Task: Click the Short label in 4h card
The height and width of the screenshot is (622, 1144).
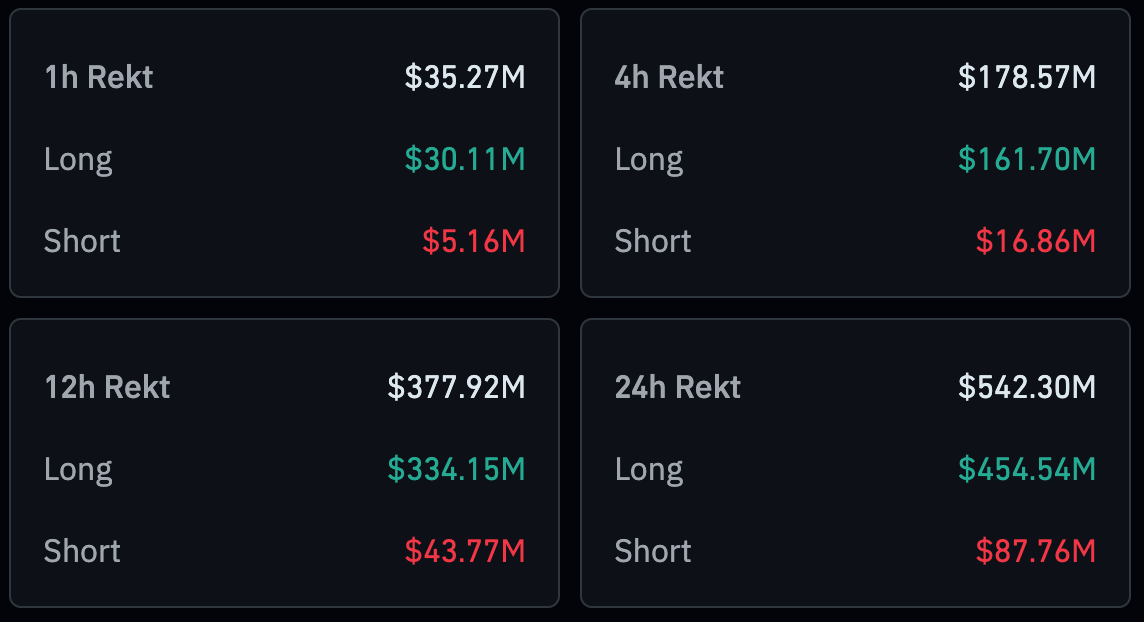Action: pos(653,241)
